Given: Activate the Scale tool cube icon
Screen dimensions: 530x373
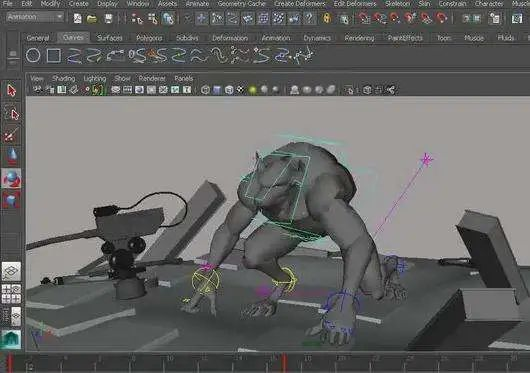Looking at the screenshot, I should coord(11,199).
